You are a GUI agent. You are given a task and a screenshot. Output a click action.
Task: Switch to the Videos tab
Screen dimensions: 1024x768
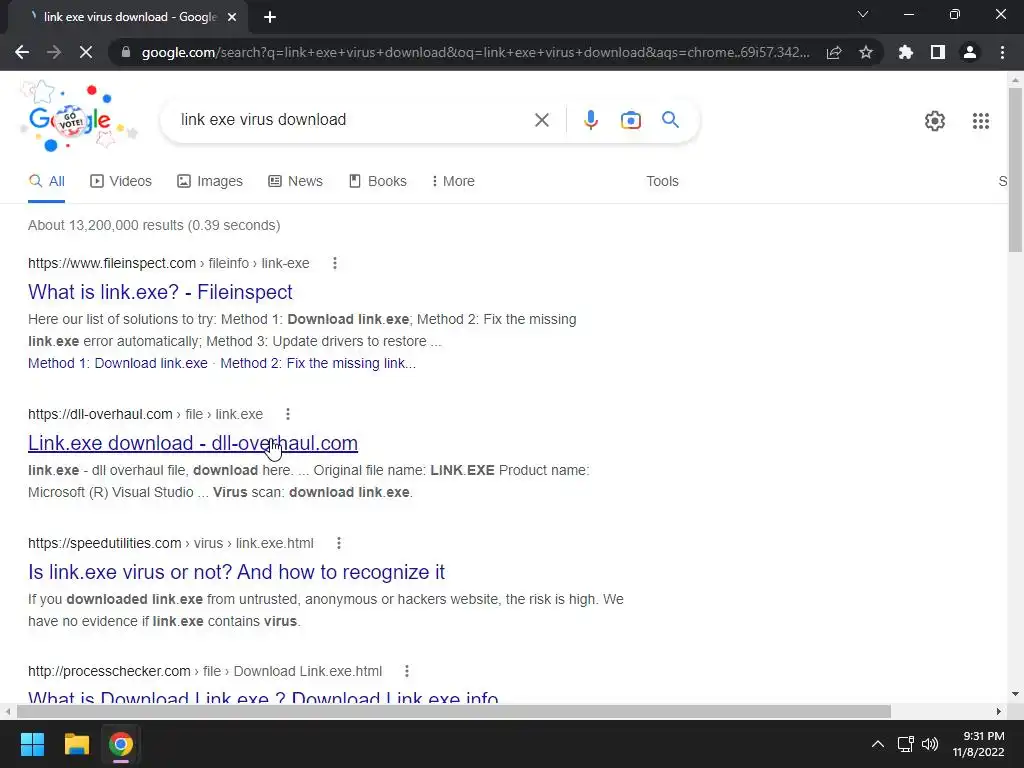pos(121,181)
